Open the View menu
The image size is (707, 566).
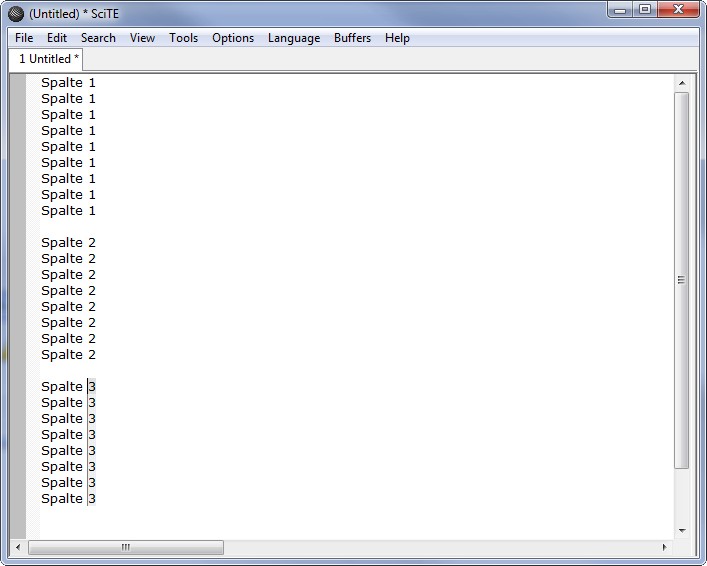142,38
